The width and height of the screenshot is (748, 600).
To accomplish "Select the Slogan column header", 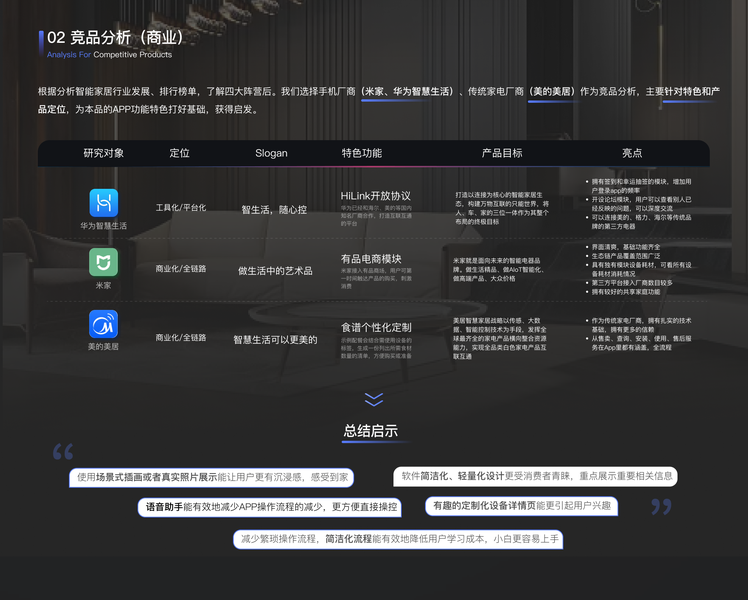I will pos(271,153).
